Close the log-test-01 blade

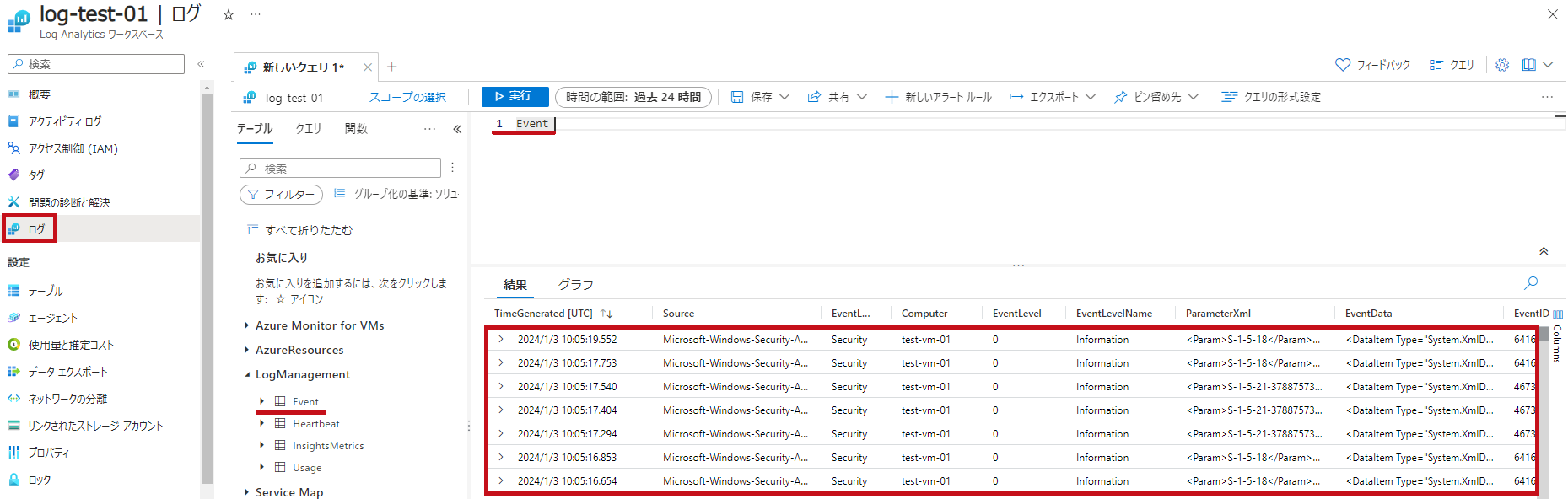1552,14
